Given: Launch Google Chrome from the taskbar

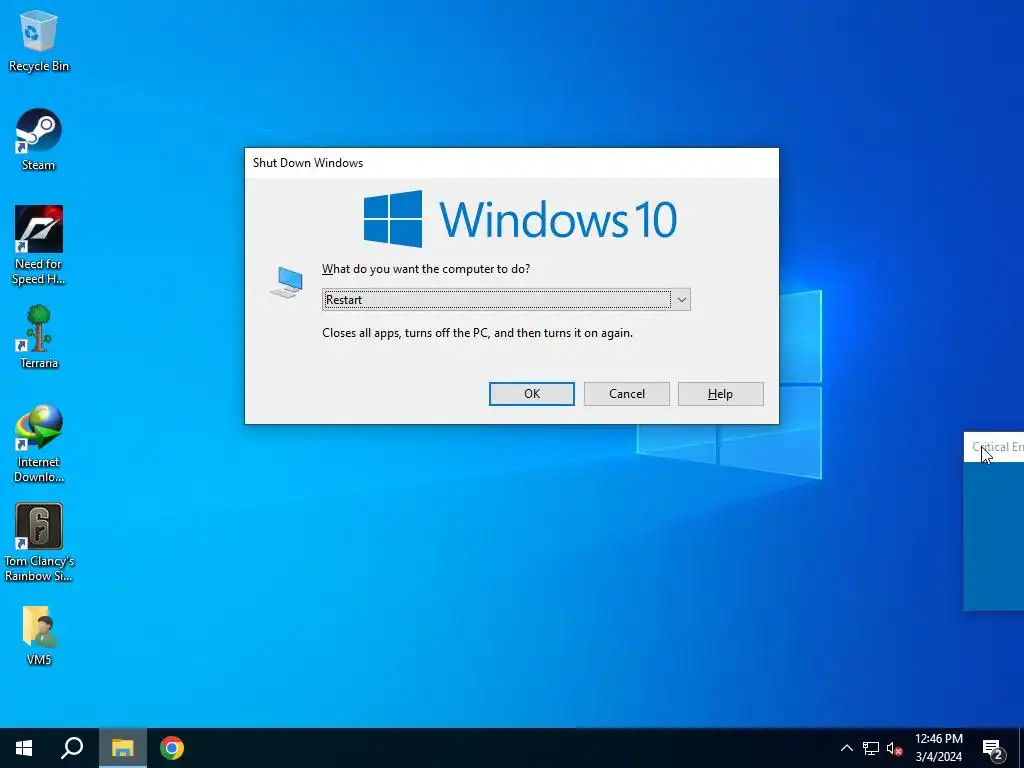Looking at the screenshot, I should tap(172, 748).
